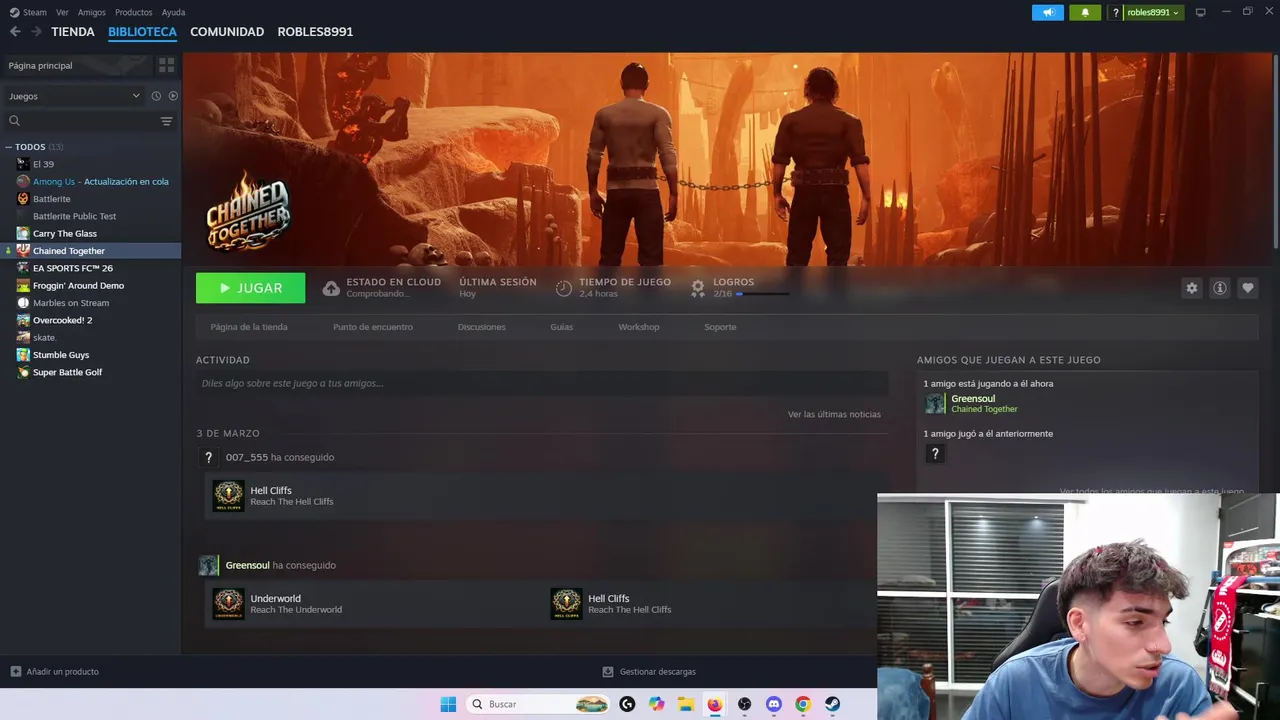Open the Workshop link

(639, 327)
